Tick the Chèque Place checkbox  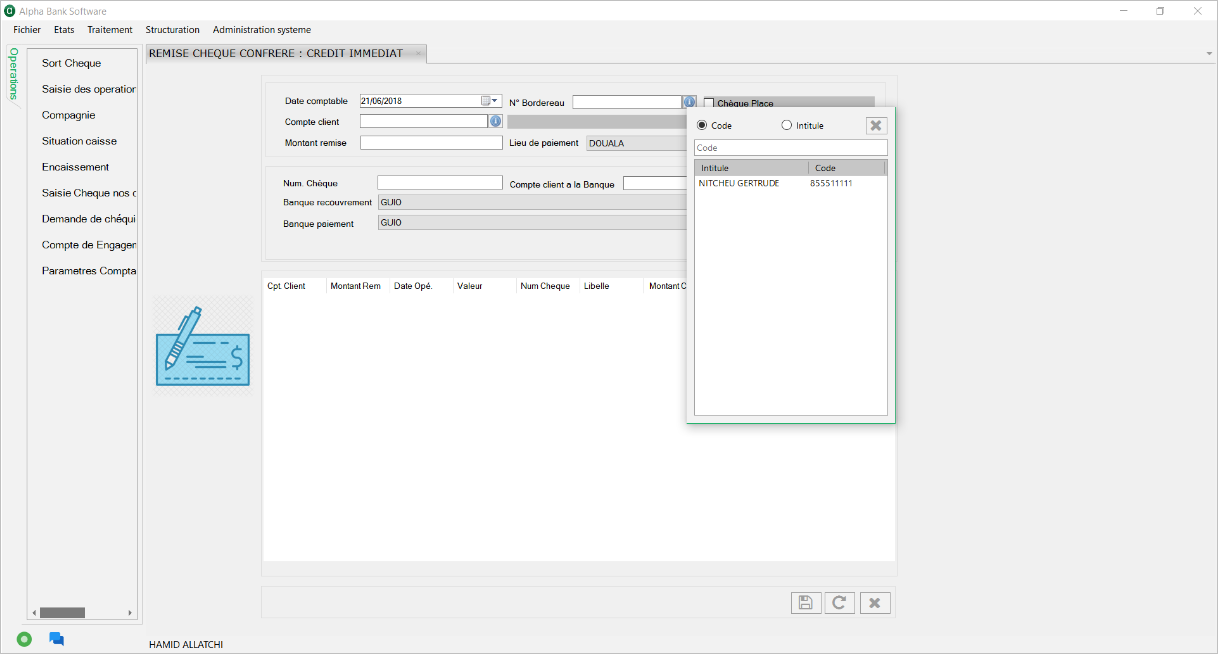coord(709,103)
